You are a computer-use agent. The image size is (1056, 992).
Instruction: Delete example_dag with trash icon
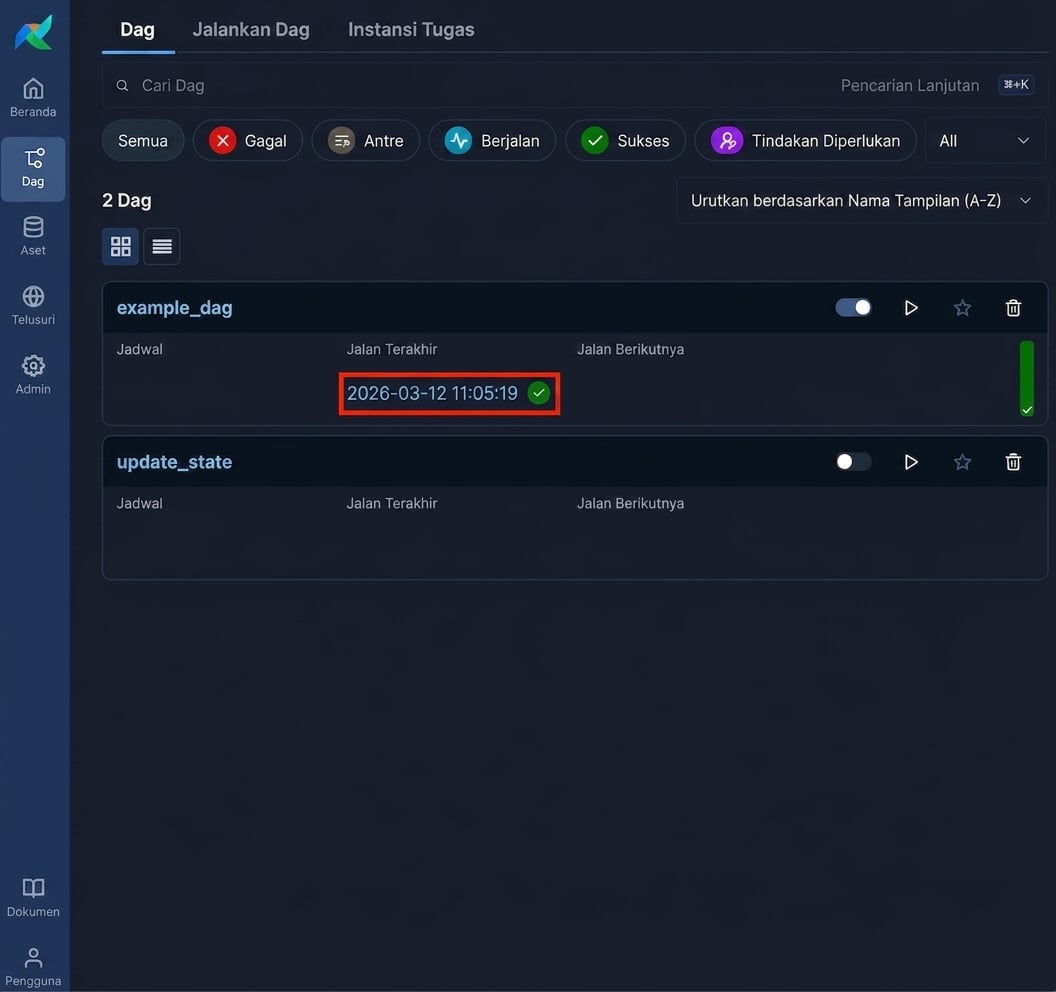[1013, 308]
